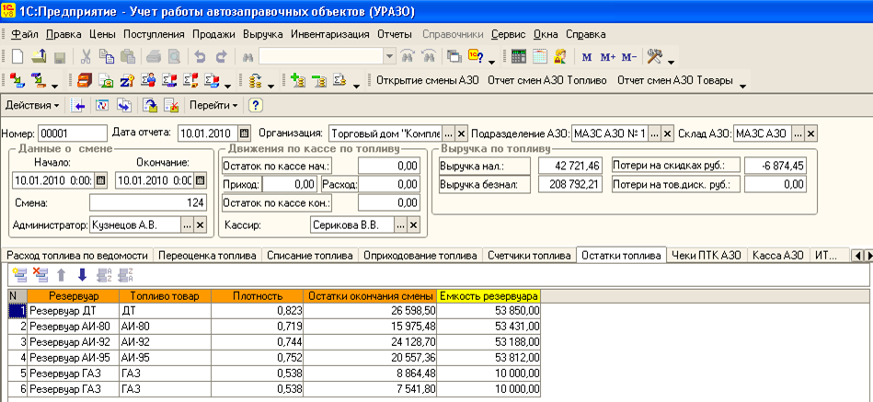Expand the search combo box arrow
Screen dimensions: 873x402
[x=390, y=57]
